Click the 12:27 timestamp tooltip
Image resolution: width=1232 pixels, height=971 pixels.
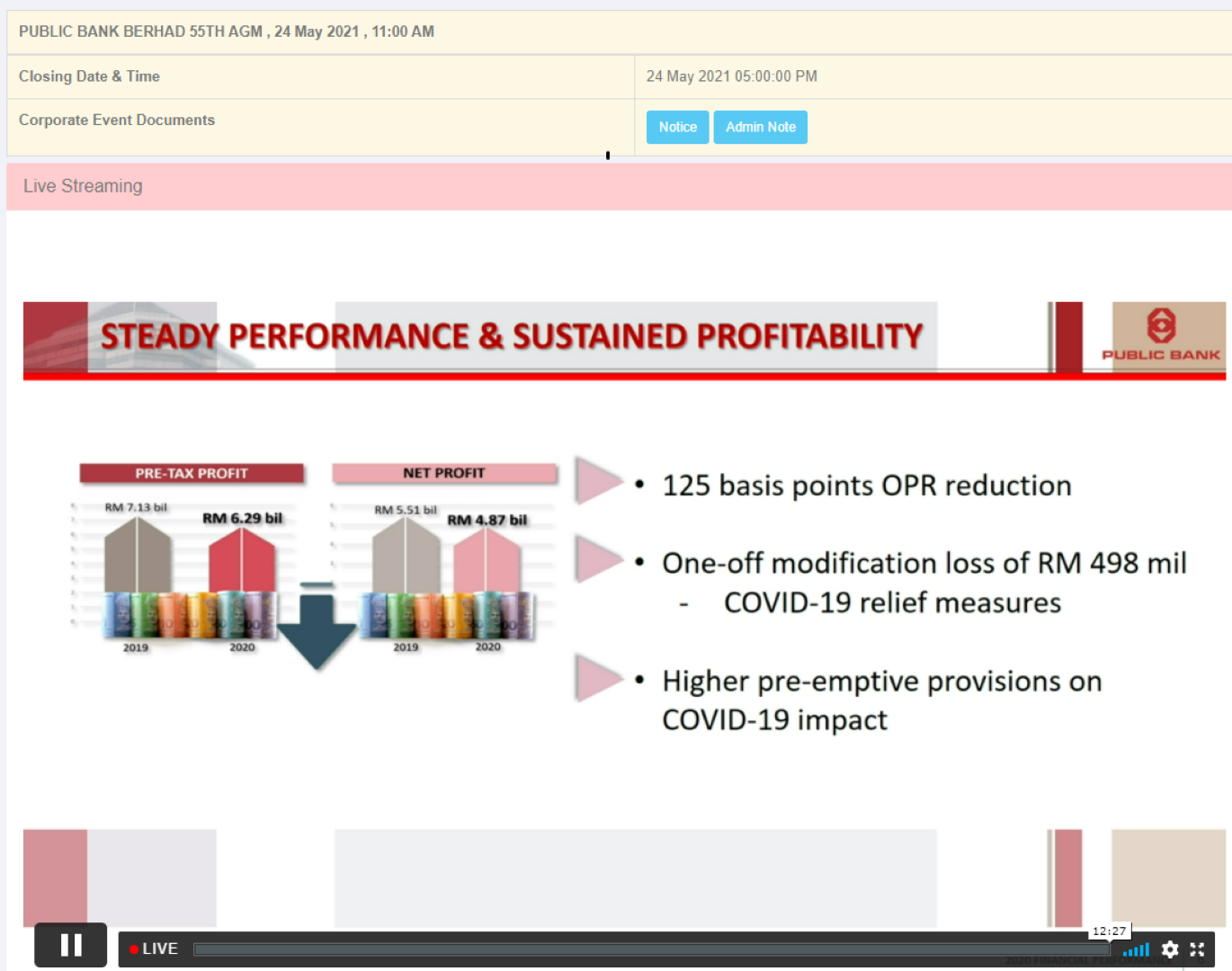click(x=1109, y=931)
